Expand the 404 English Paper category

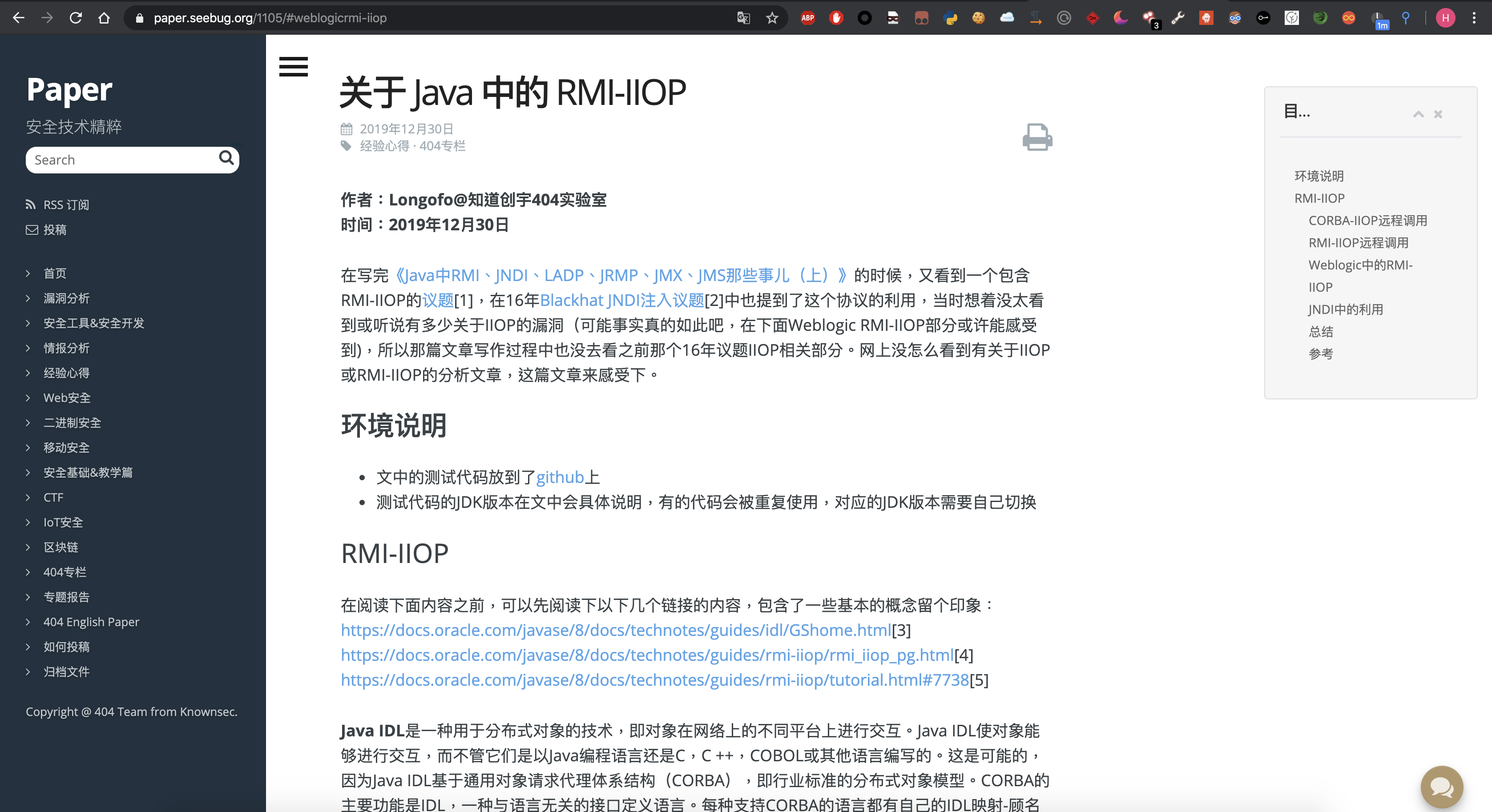coord(91,622)
